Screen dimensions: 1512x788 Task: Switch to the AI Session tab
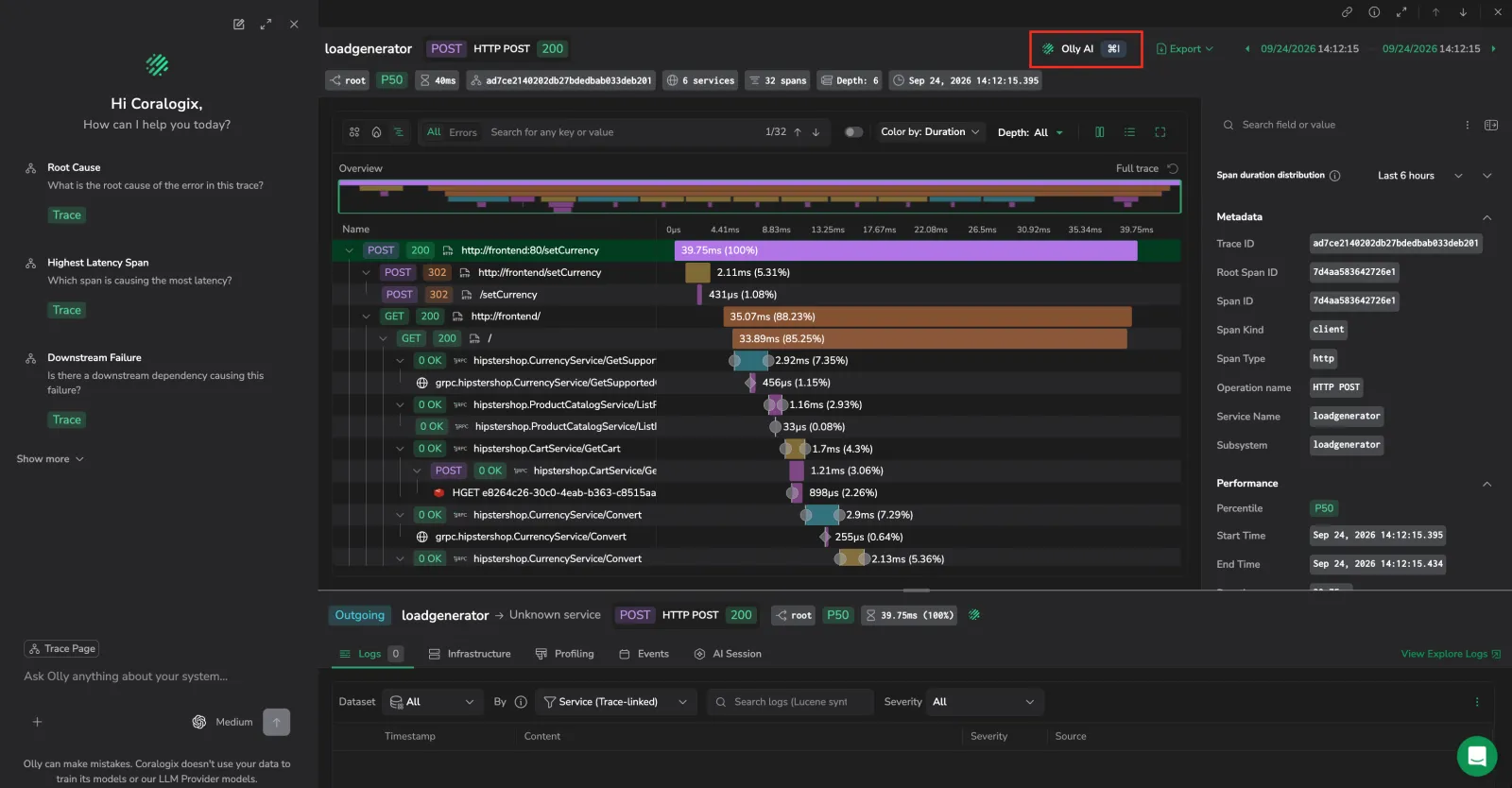point(728,654)
